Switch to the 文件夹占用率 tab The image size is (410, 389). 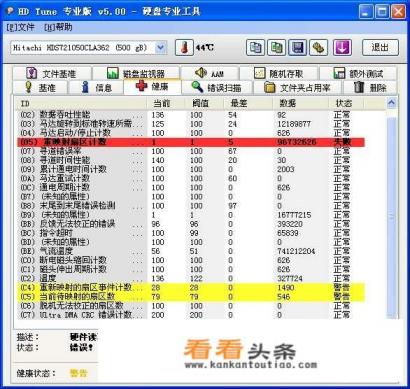tap(297, 88)
